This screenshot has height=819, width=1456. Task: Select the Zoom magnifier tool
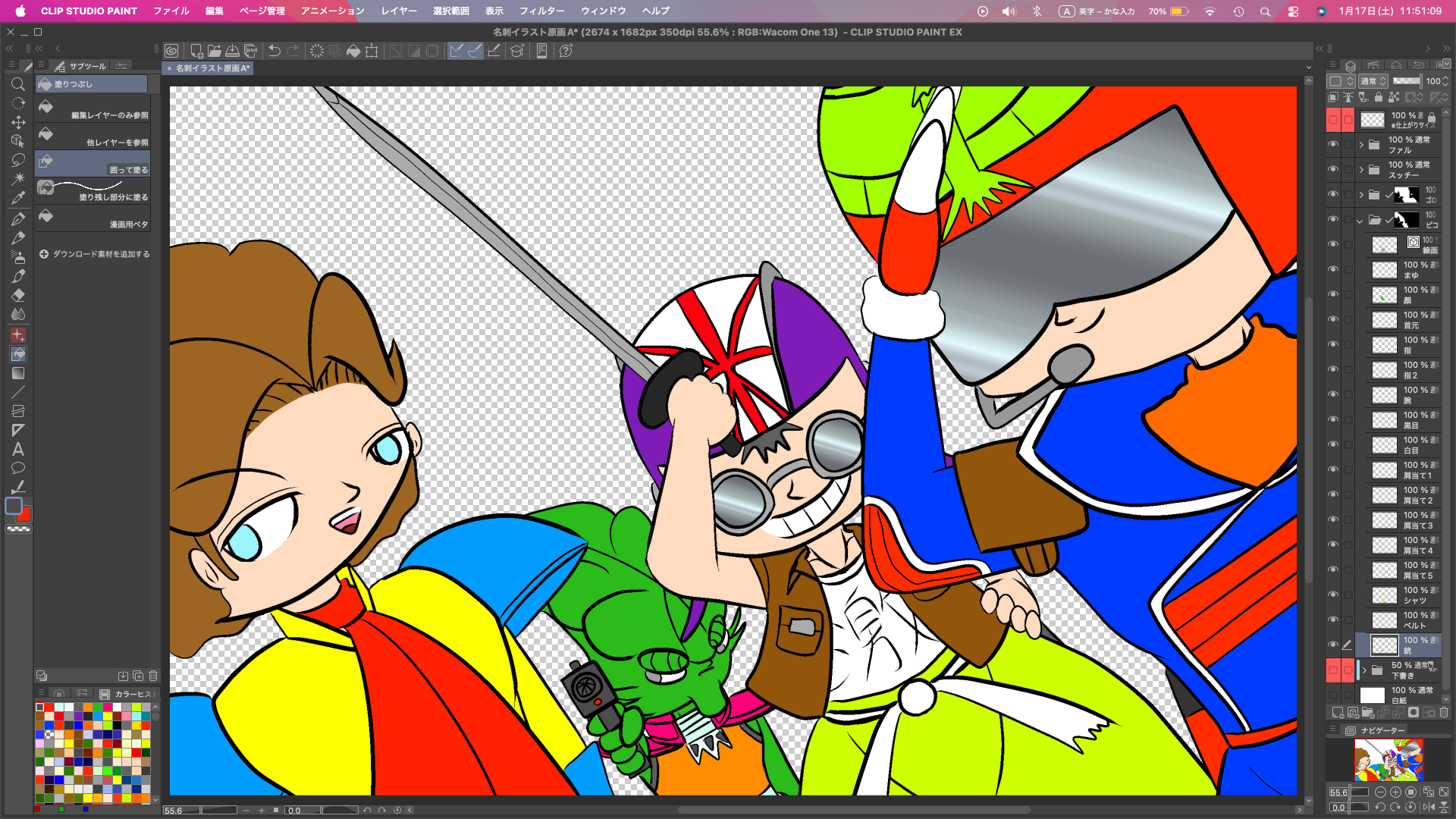pos(18,84)
